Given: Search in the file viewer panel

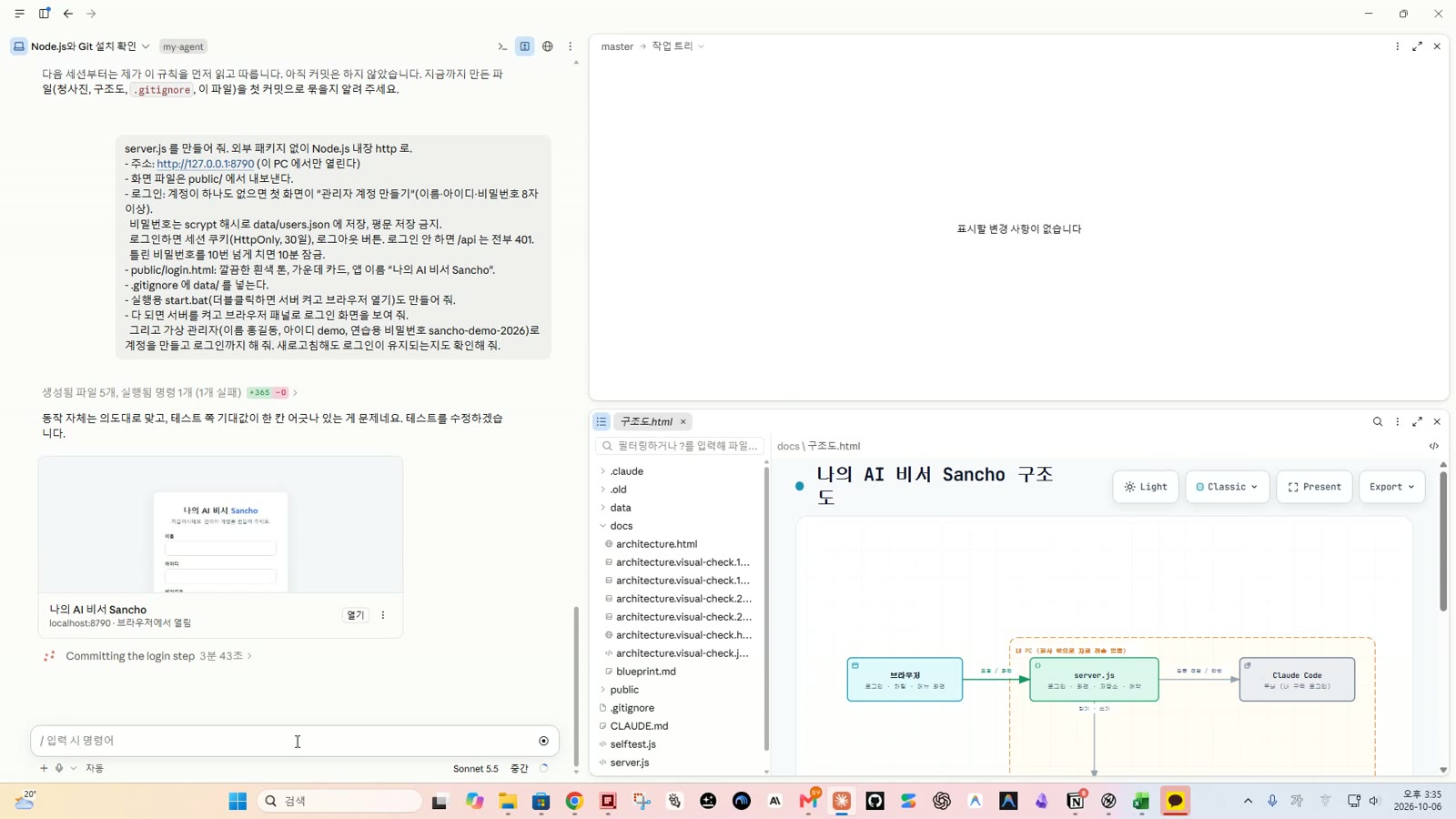Looking at the screenshot, I should (1378, 422).
